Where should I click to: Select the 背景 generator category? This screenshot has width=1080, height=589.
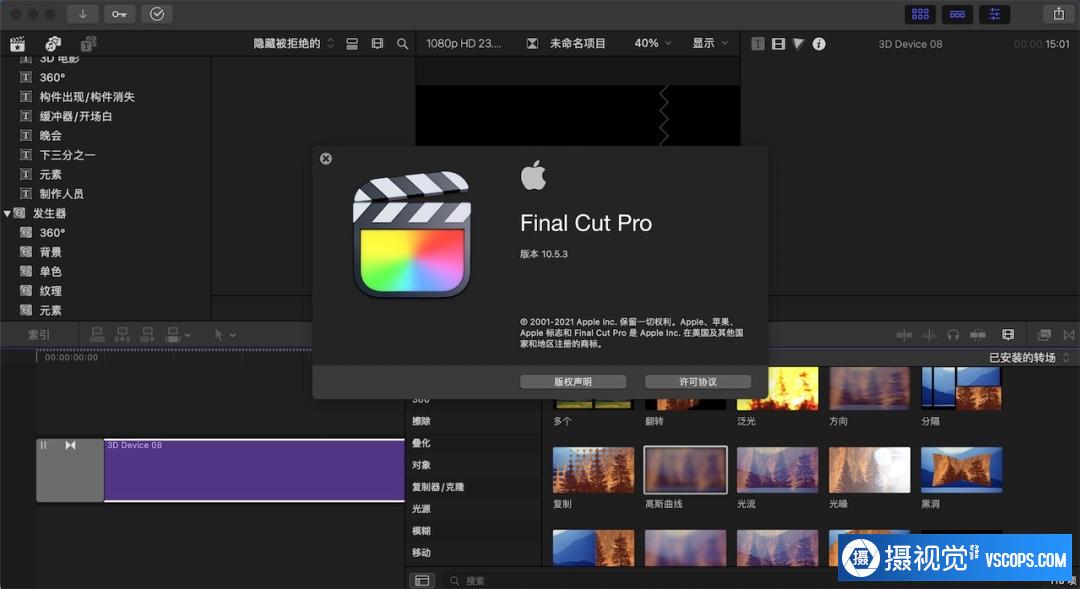pyautogui.click(x=50, y=252)
